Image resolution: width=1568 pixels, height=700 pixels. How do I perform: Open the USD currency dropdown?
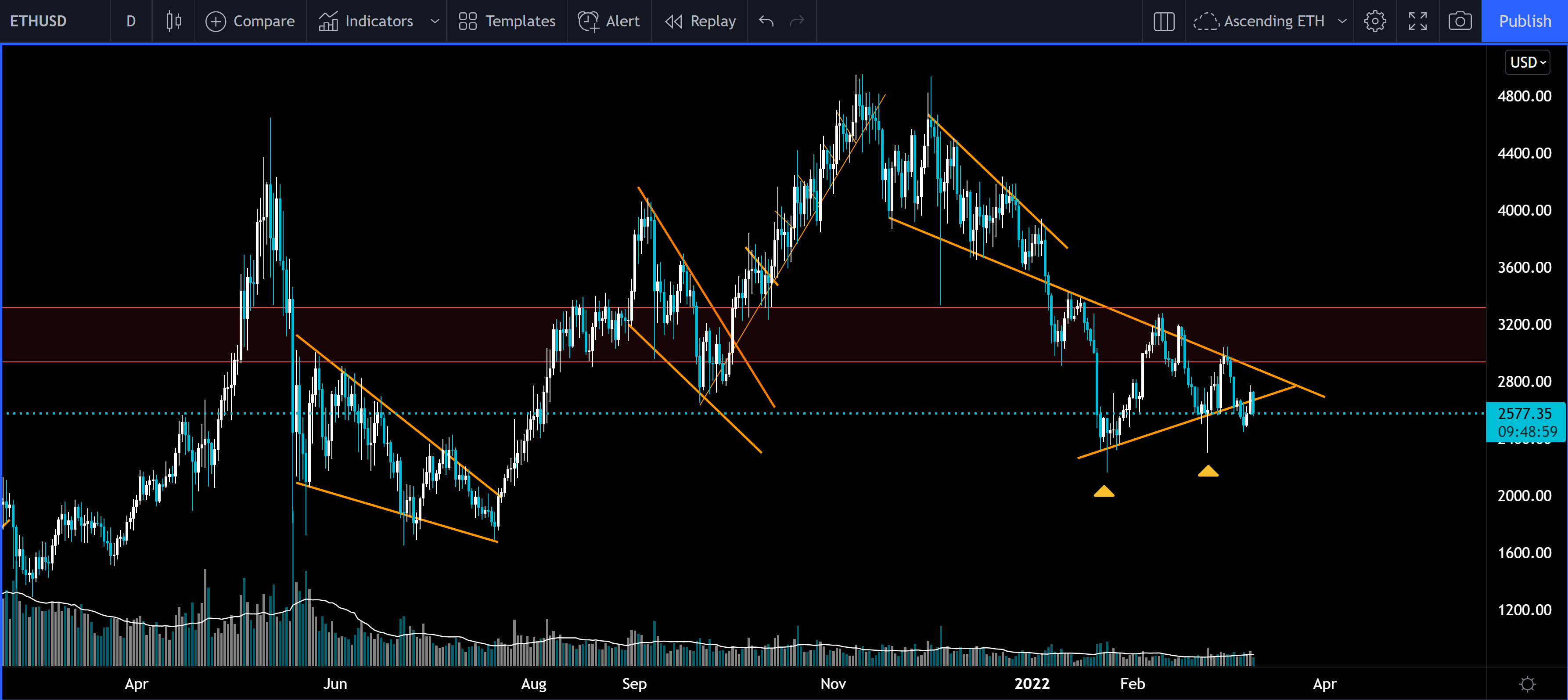pyautogui.click(x=1527, y=62)
